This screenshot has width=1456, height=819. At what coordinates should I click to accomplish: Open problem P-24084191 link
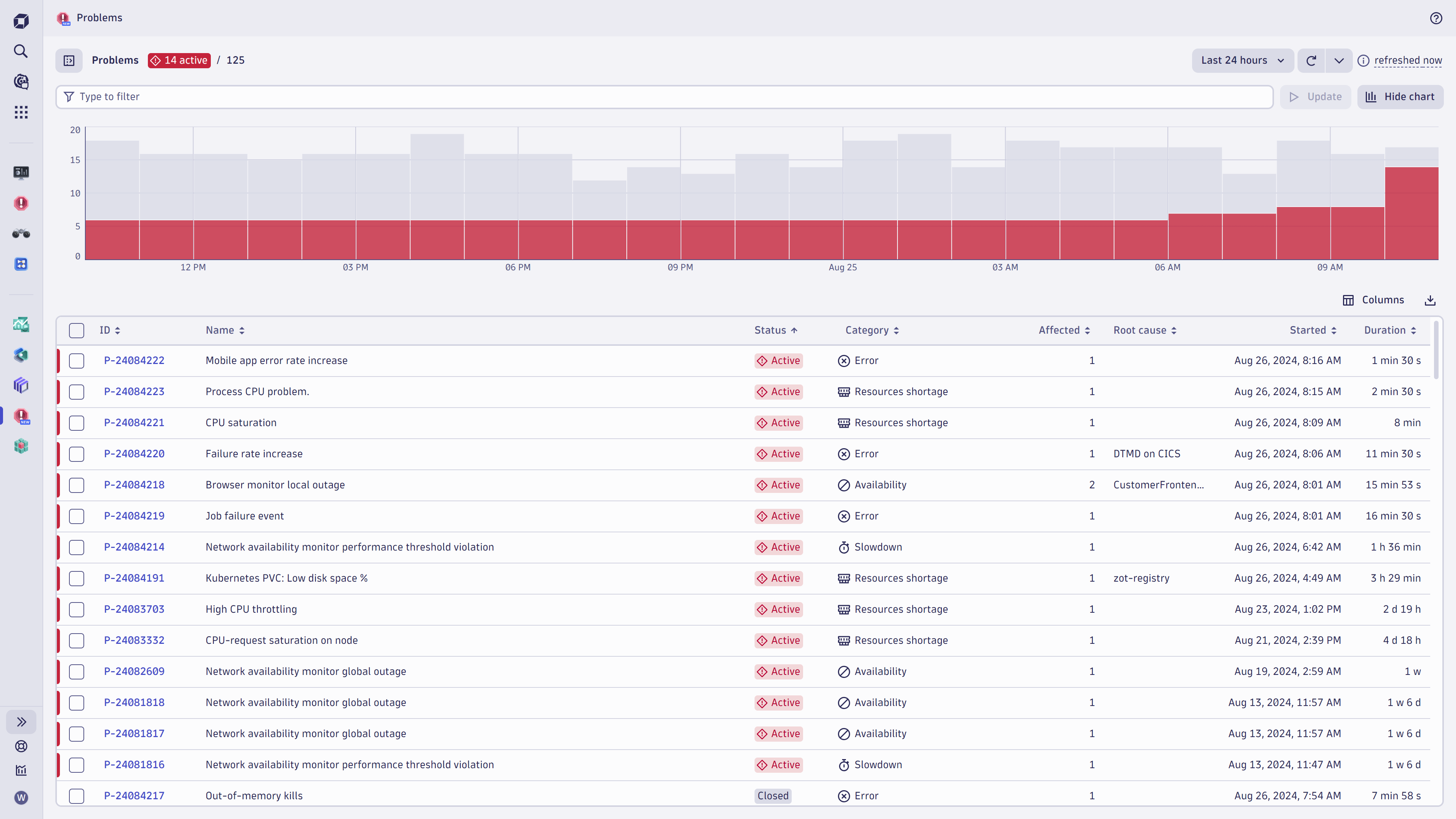click(134, 578)
